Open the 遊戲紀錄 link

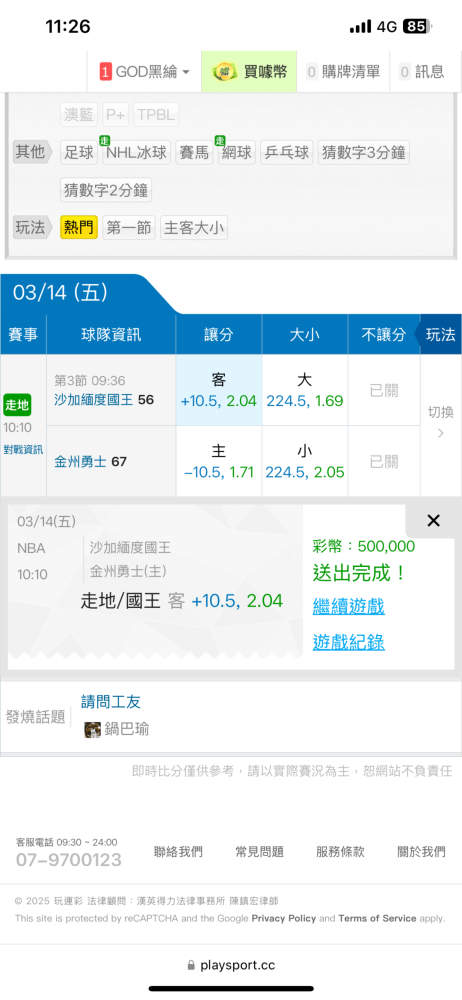[348, 642]
